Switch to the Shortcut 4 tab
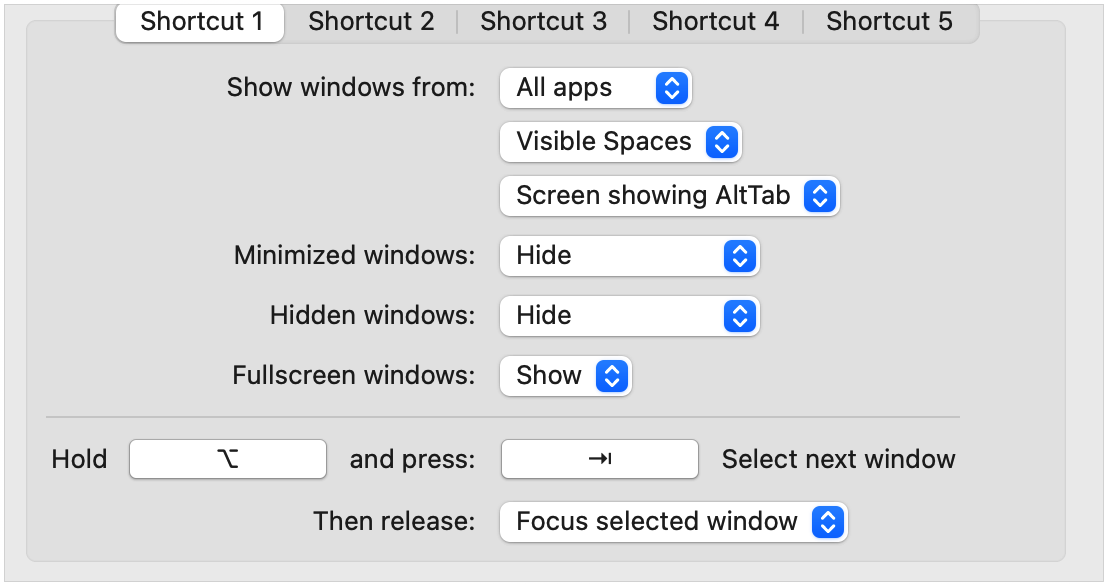1104x584 pixels. (715, 20)
